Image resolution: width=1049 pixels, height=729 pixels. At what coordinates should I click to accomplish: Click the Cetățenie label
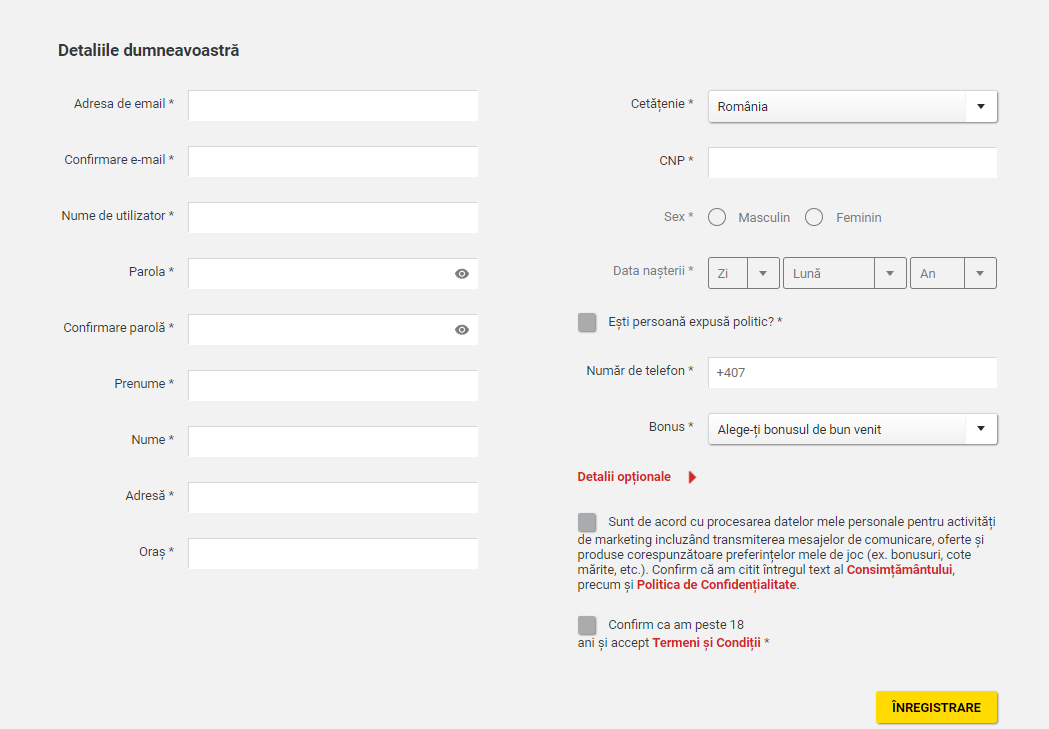pos(662,104)
